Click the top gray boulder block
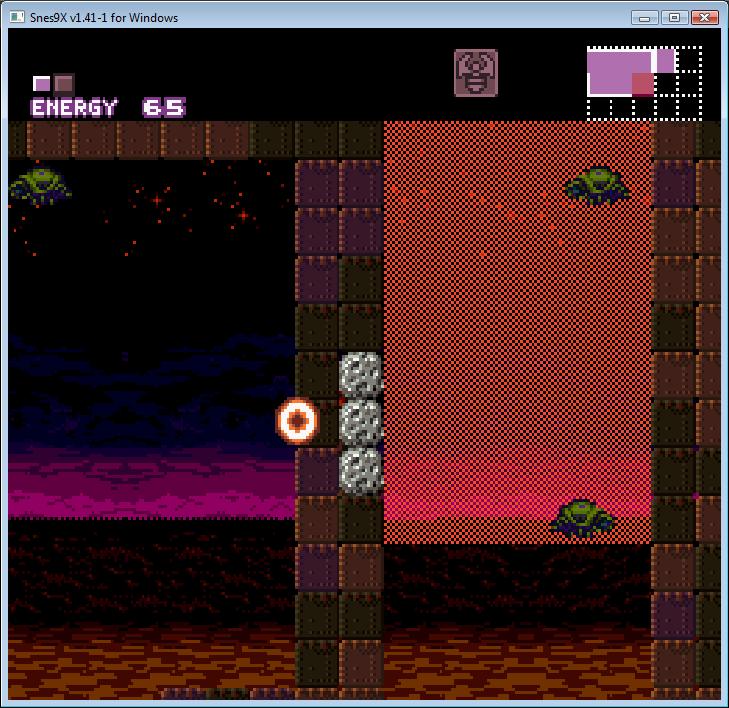The width and height of the screenshot is (729, 708). (x=361, y=375)
